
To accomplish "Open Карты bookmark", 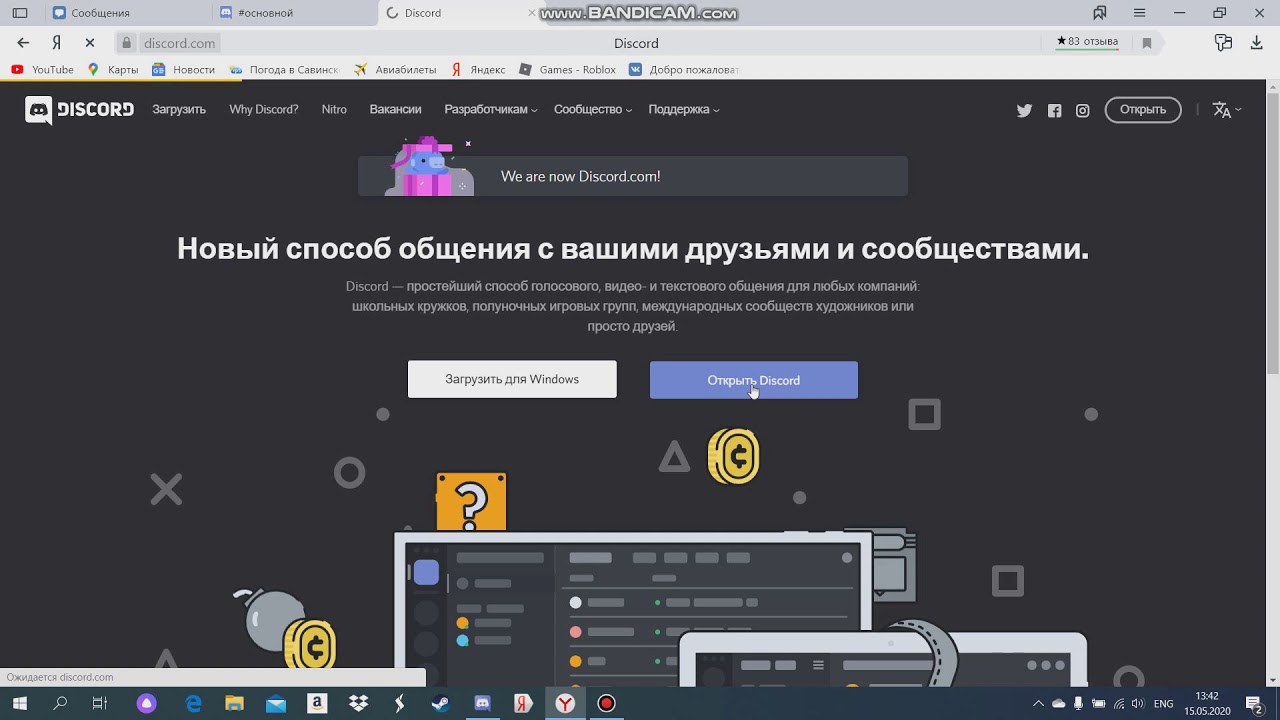I will click(112, 70).
